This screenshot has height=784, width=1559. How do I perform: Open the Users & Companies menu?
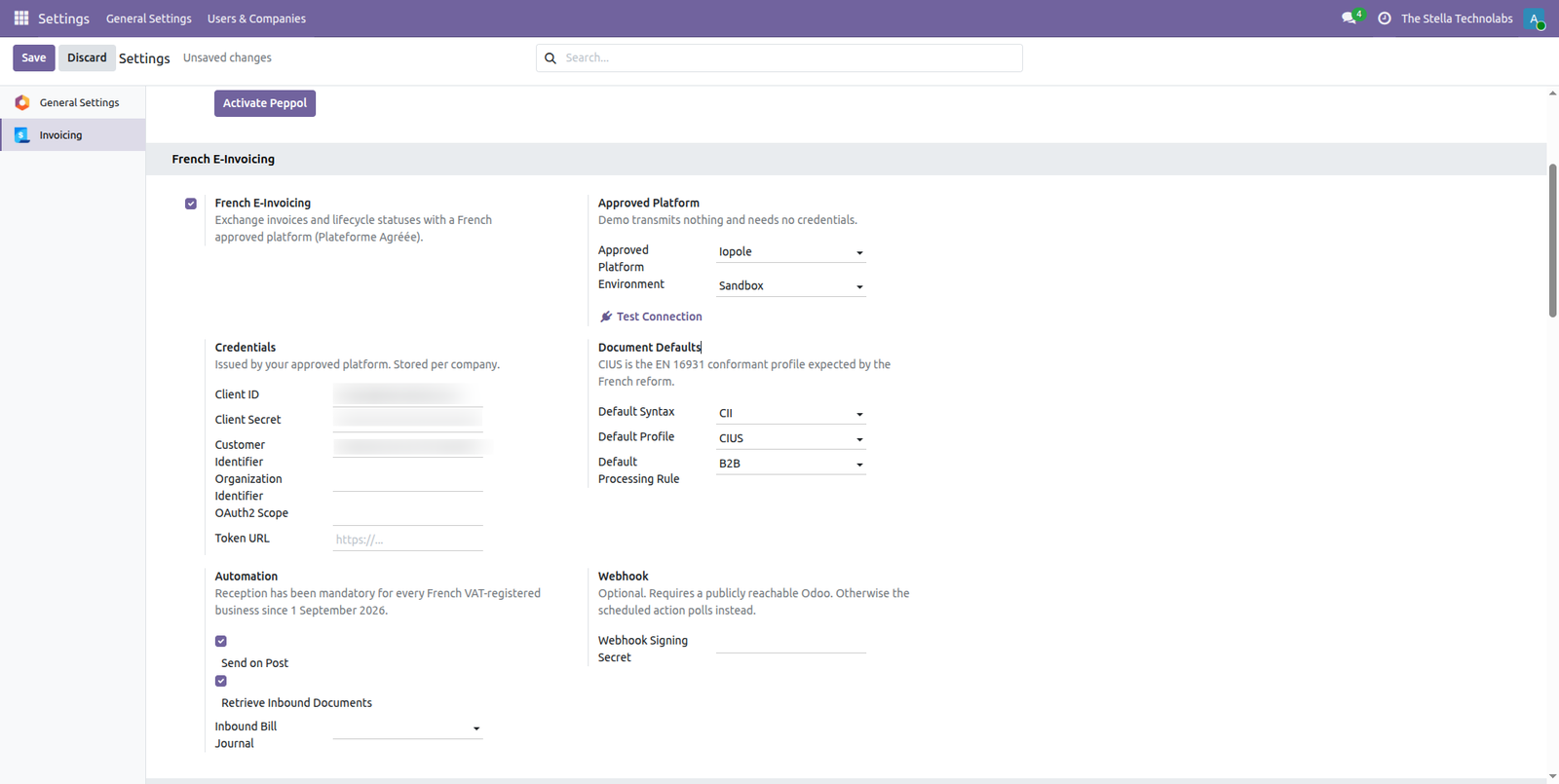click(x=256, y=19)
